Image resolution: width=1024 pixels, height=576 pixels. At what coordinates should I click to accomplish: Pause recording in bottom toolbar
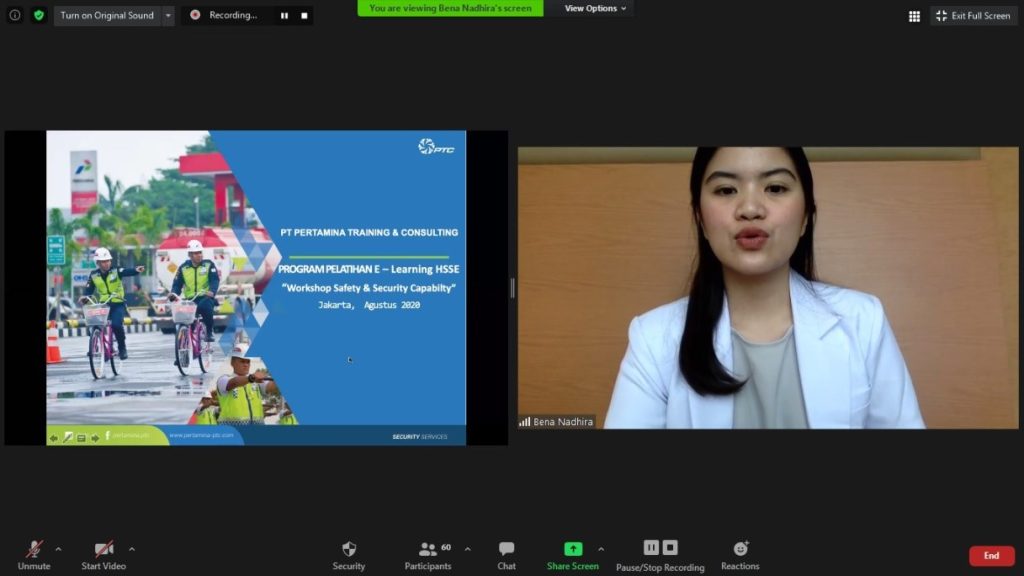[651, 548]
